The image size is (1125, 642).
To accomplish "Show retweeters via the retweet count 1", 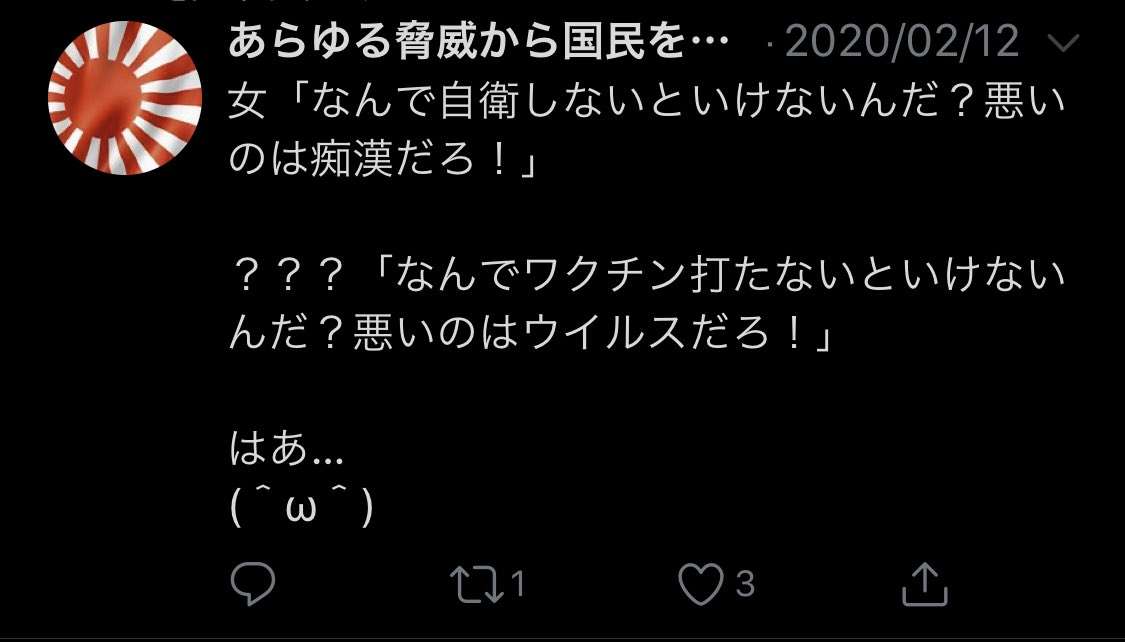I will pyautogui.click(x=517, y=585).
